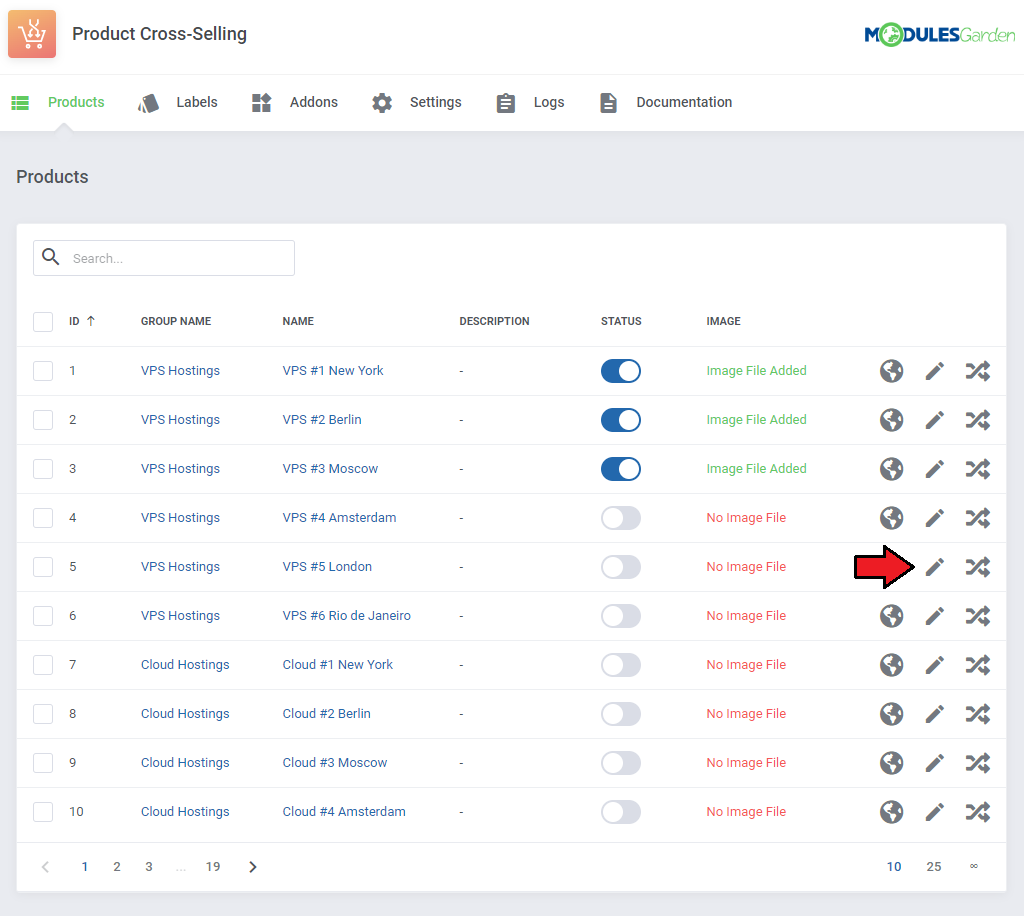This screenshot has width=1024, height=916.
Task: Open the VPS #5 London product link
Action: coord(327,567)
